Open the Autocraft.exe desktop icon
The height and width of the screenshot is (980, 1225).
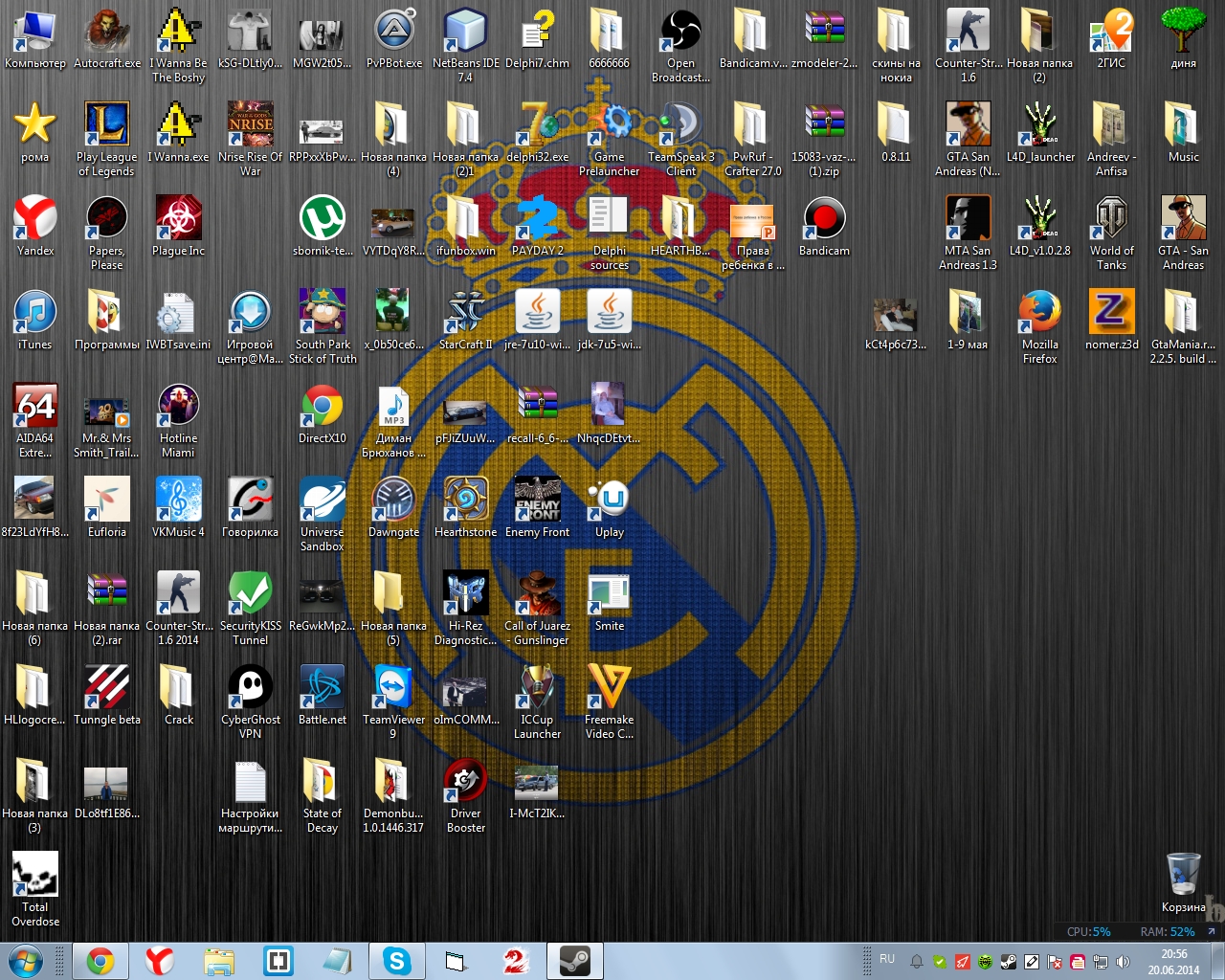[107, 39]
